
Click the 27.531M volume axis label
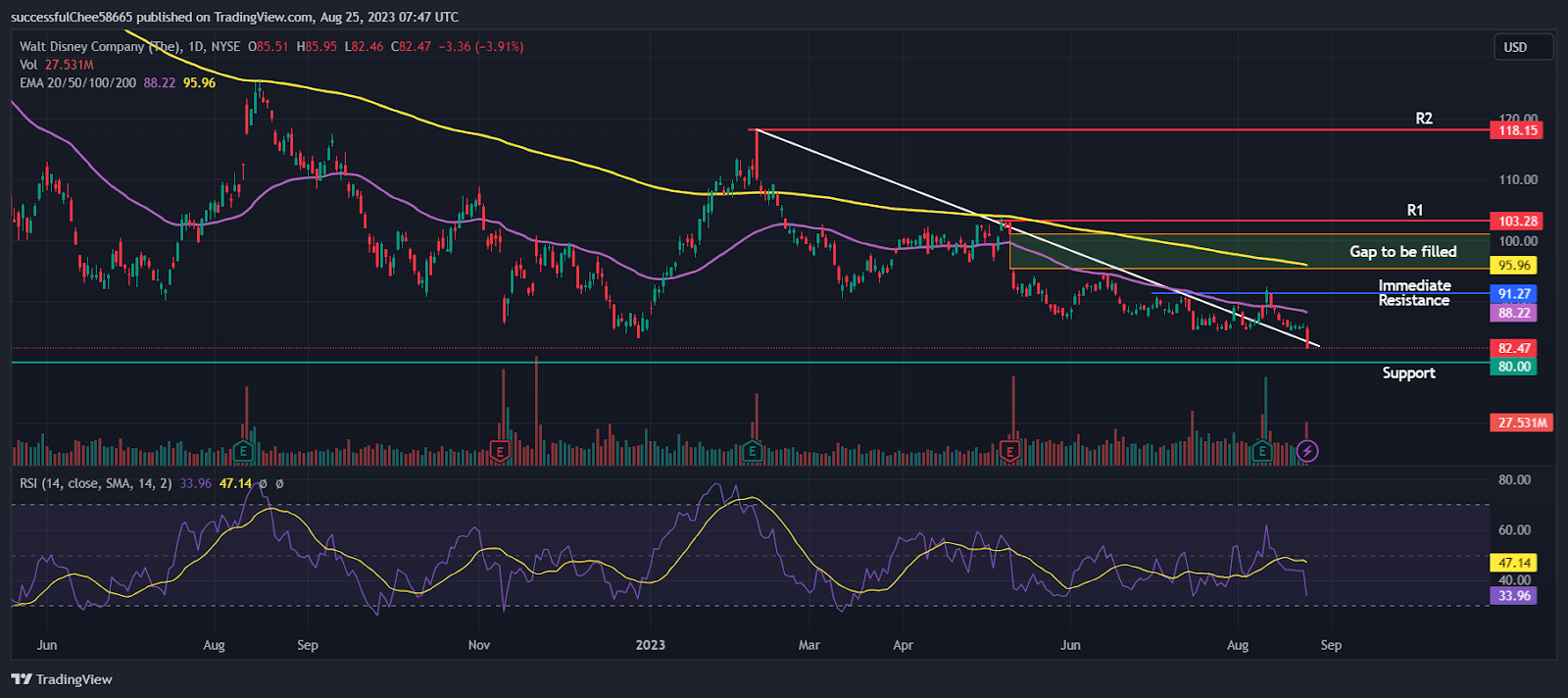[1521, 423]
